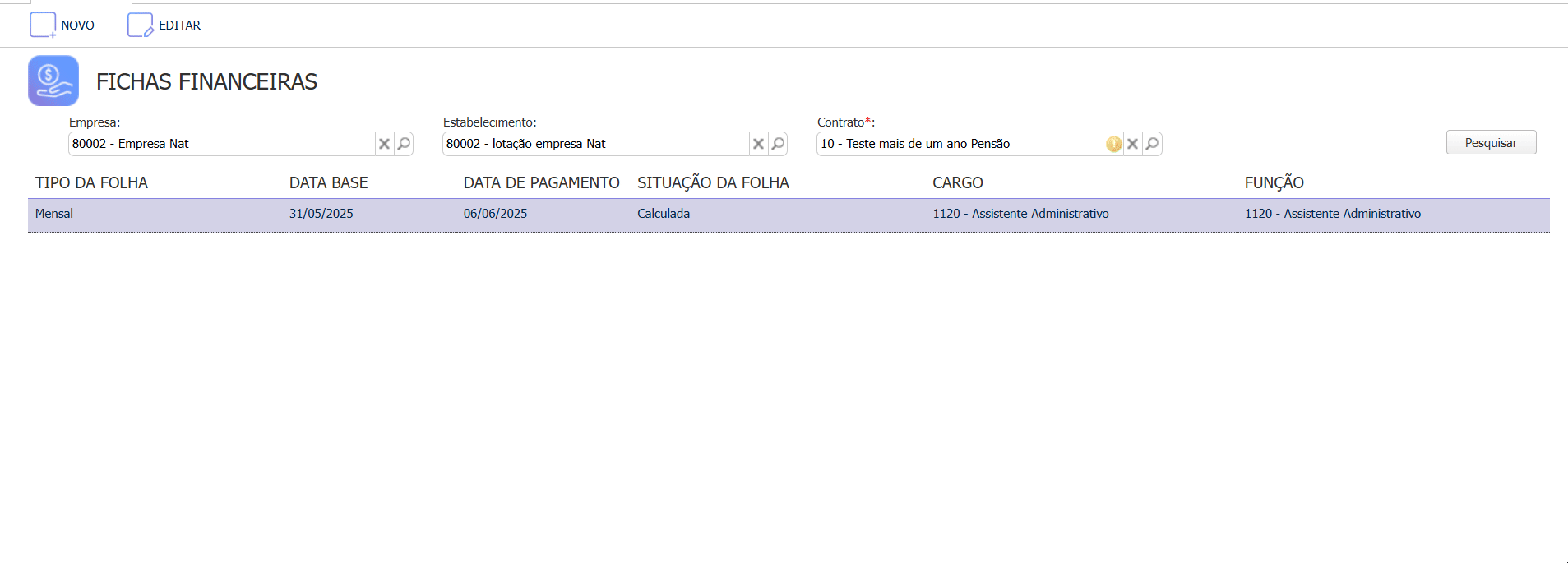Click inside the Empresa input field
This screenshot has width=1568, height=563.
tap(222, 144)
